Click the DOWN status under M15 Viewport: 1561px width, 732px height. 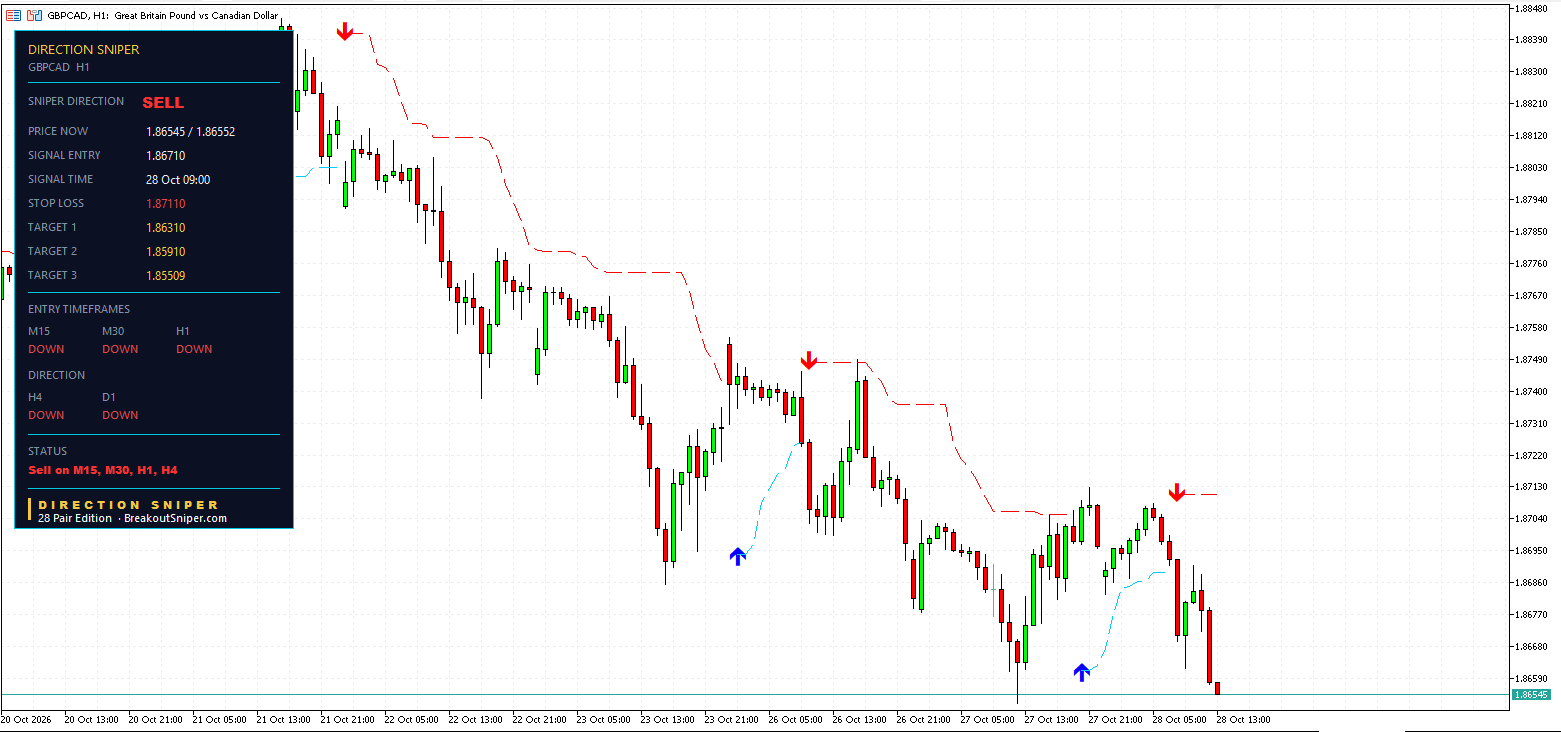coord(46,349)
